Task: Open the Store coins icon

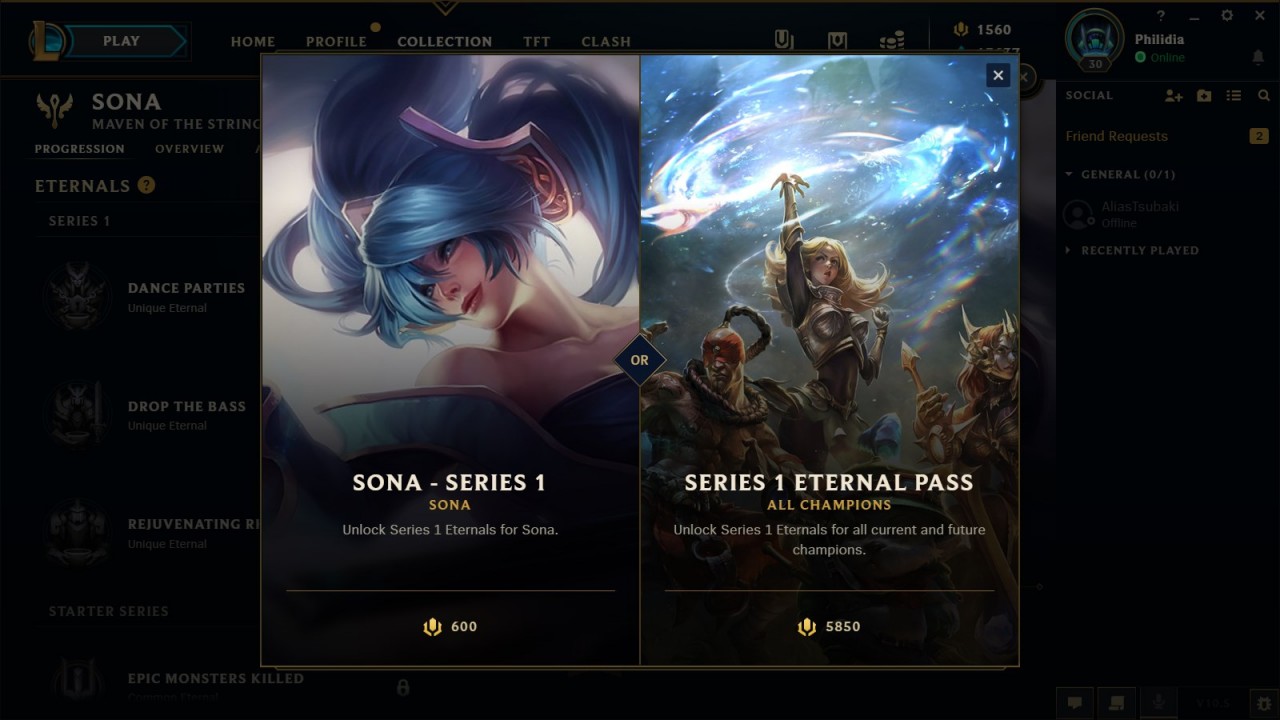Action: click(891, 40)
